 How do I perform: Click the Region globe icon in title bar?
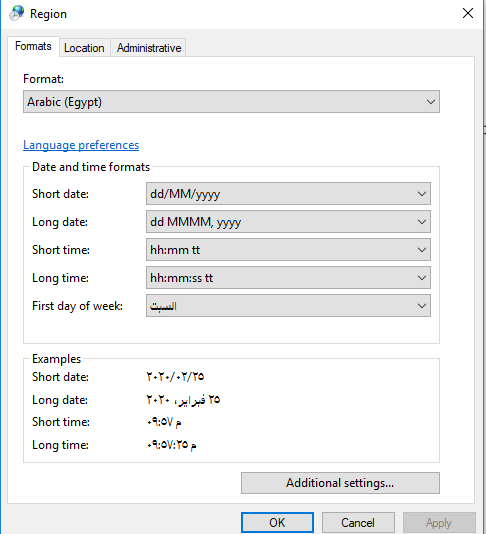16,13
